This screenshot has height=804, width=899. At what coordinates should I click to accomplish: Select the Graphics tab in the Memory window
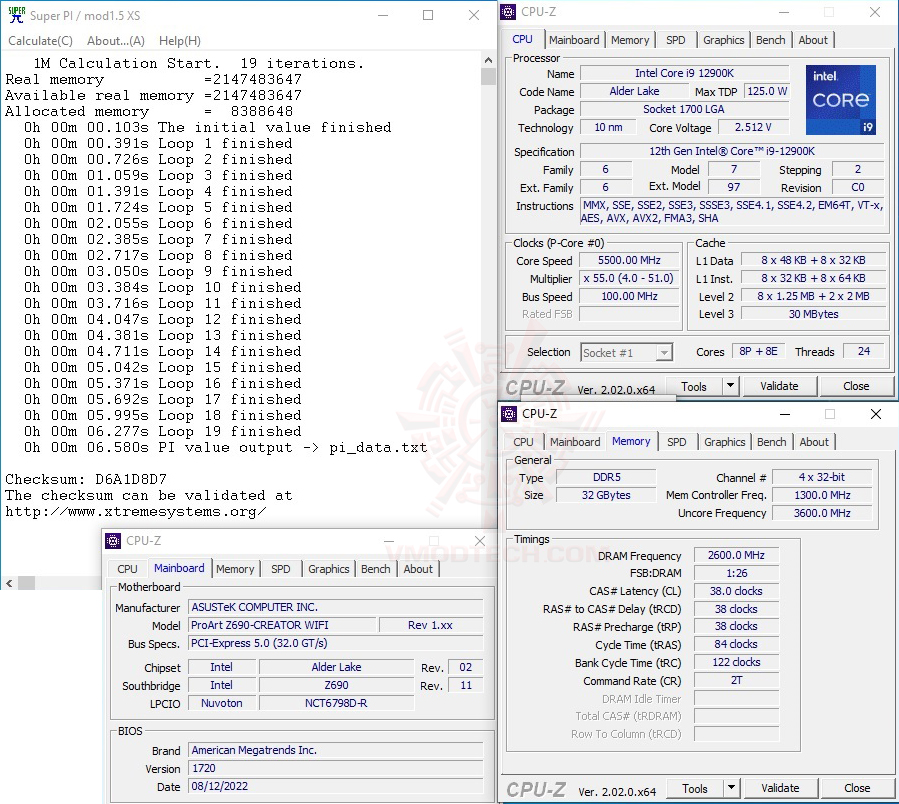(x=724, y=441)
